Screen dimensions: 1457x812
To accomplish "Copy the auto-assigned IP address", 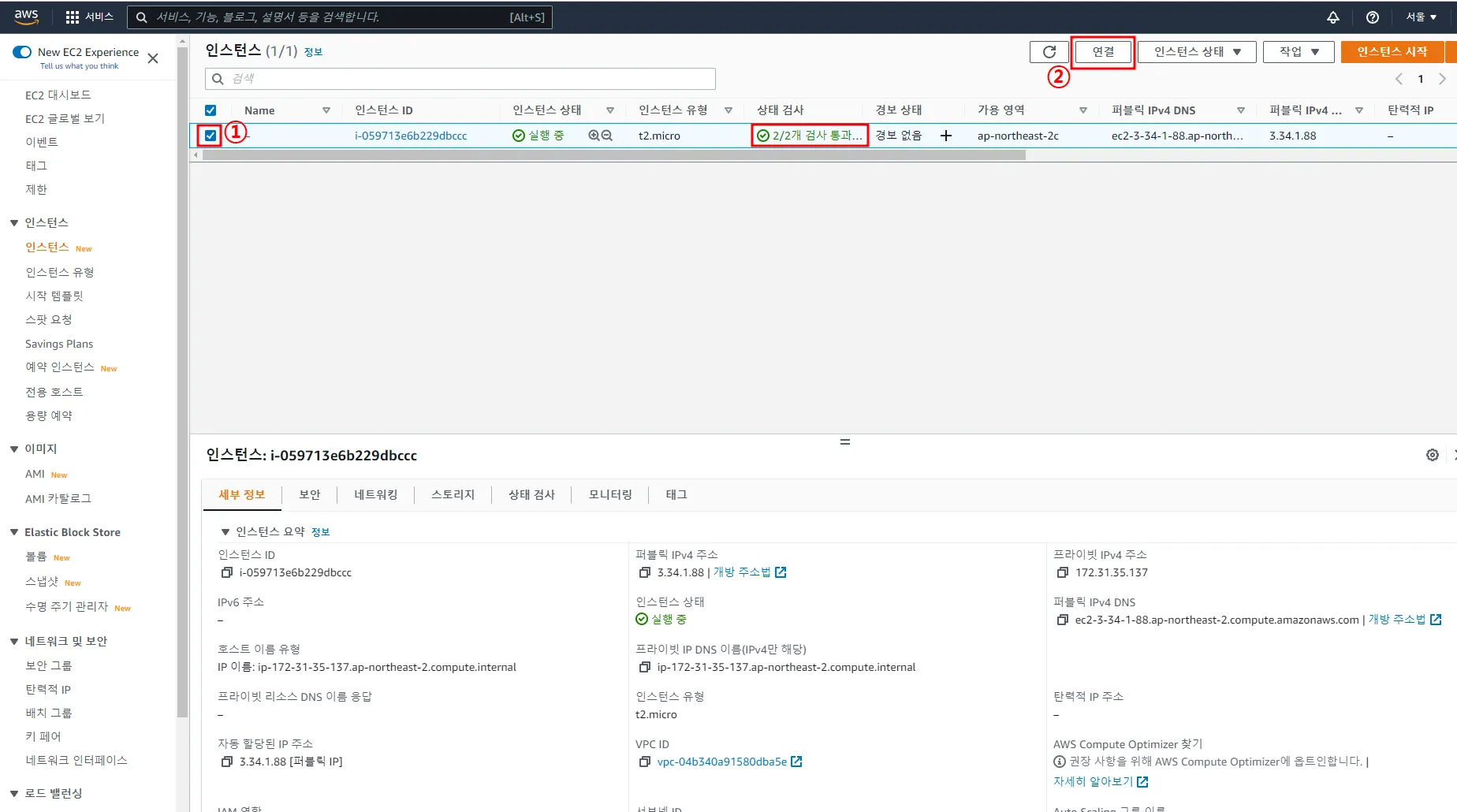I will tap(227, 762).
